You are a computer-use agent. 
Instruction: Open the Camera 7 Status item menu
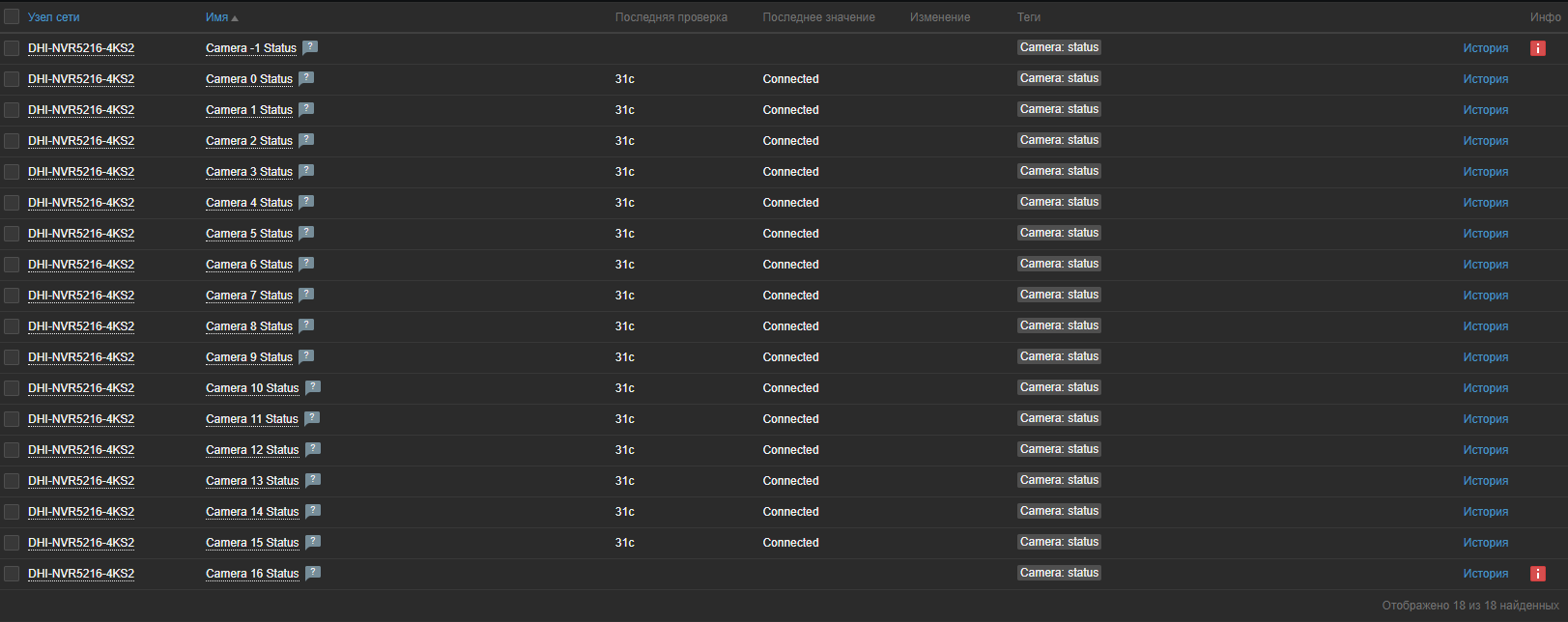coord(248,296)
